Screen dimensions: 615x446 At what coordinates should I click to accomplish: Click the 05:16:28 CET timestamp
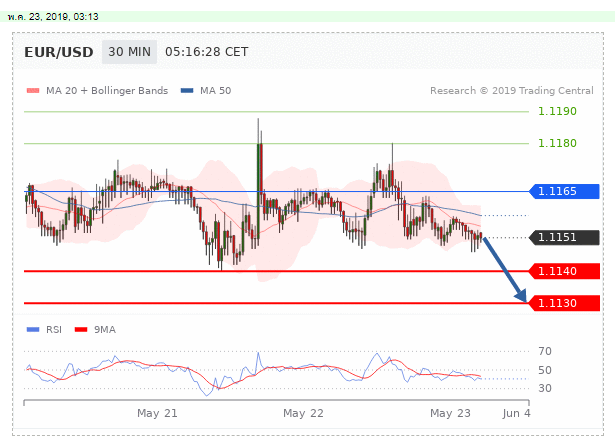click(x=206, y=52)
